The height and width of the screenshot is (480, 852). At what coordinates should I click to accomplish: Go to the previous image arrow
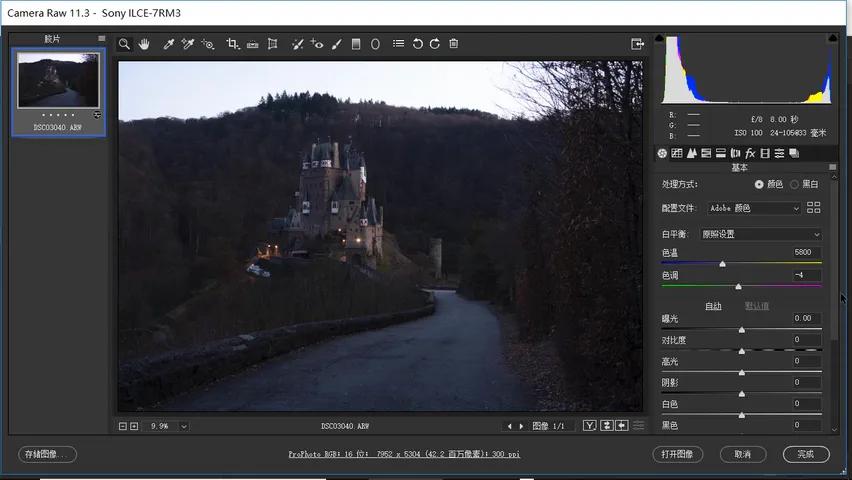[x=509, y=426]
